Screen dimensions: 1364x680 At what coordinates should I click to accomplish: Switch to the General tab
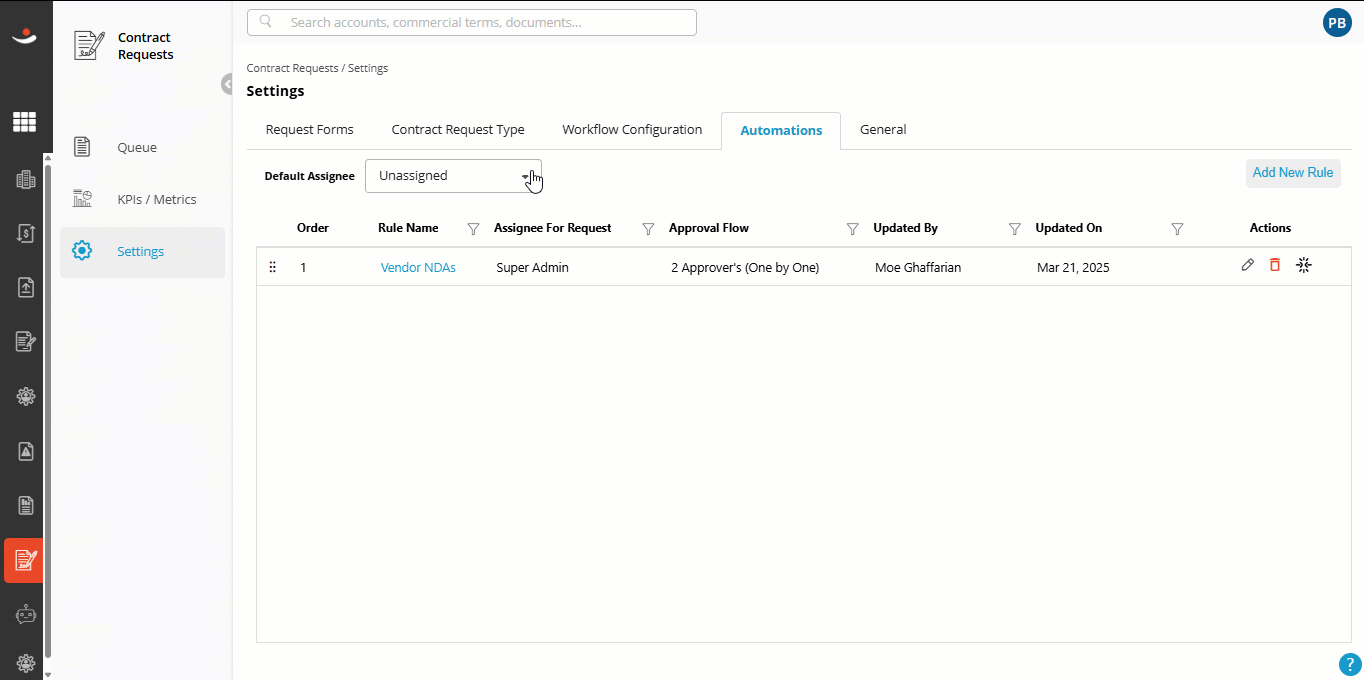883,130
